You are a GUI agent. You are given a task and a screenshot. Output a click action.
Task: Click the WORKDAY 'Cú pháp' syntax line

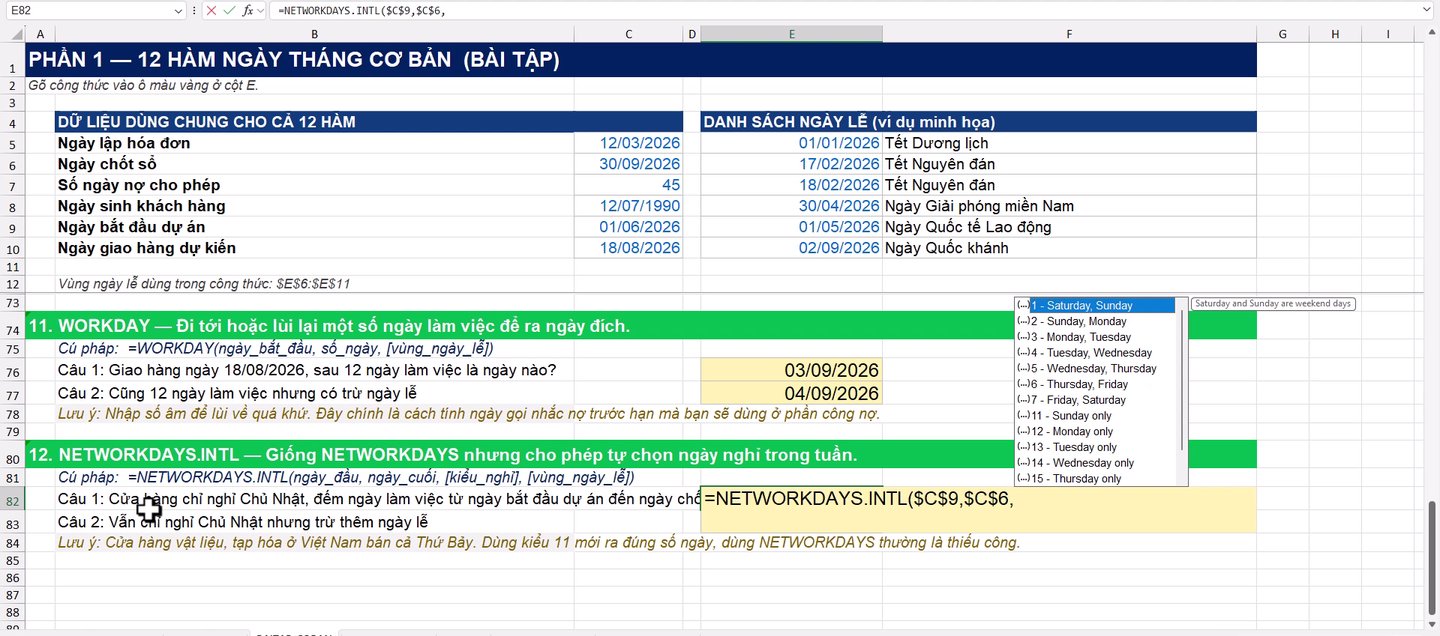276,349
